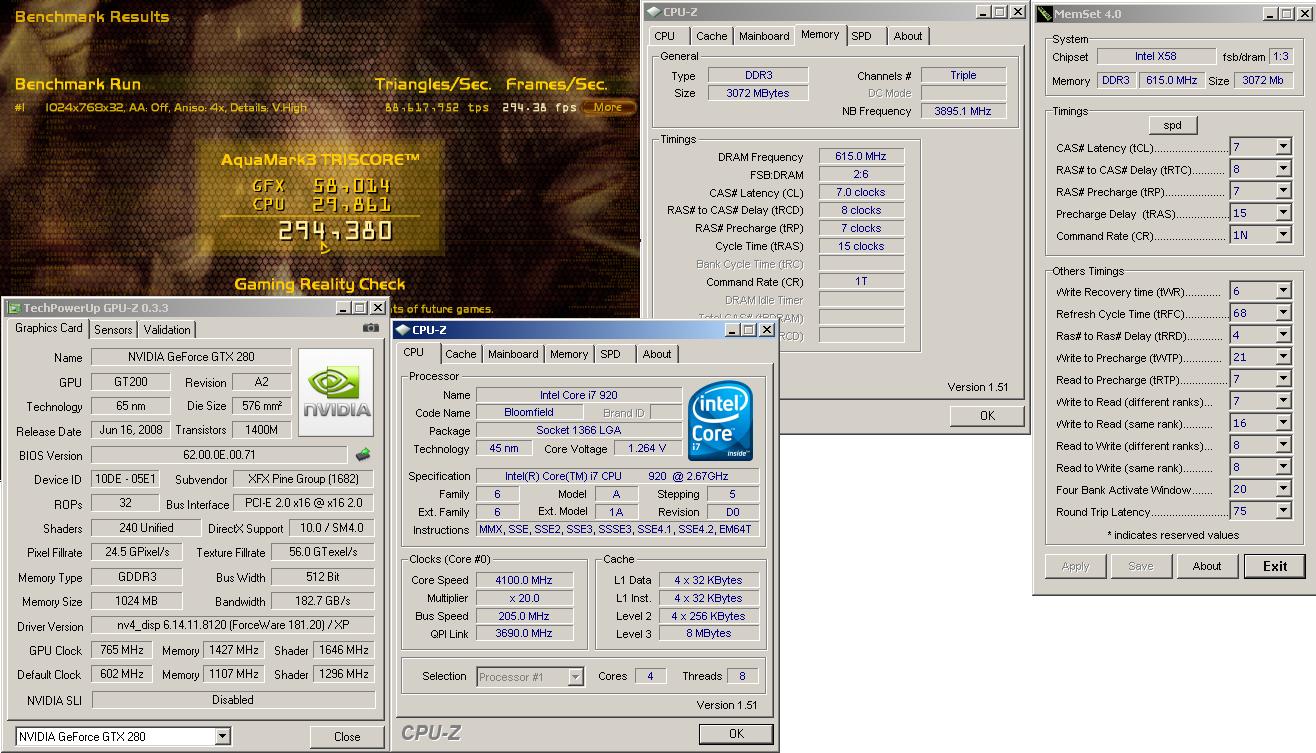1316x753 pixels.
Task: Switch to Mainboard tab in front CPU-Z window
Action: pyautogui.click(x=513, y=354)
